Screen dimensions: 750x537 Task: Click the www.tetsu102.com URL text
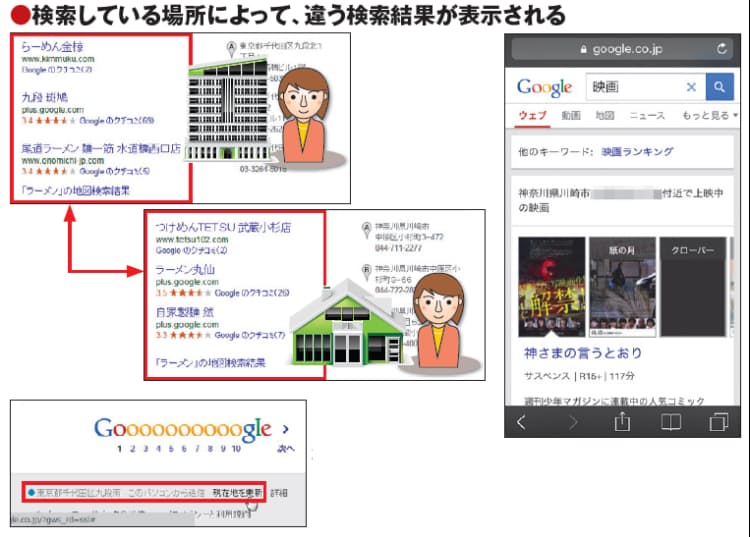pyautogui.click(x=192, y=240)
